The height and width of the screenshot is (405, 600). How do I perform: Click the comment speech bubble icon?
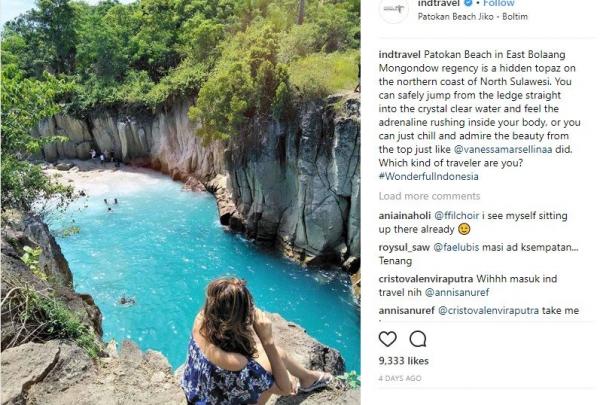pos(418,339)
